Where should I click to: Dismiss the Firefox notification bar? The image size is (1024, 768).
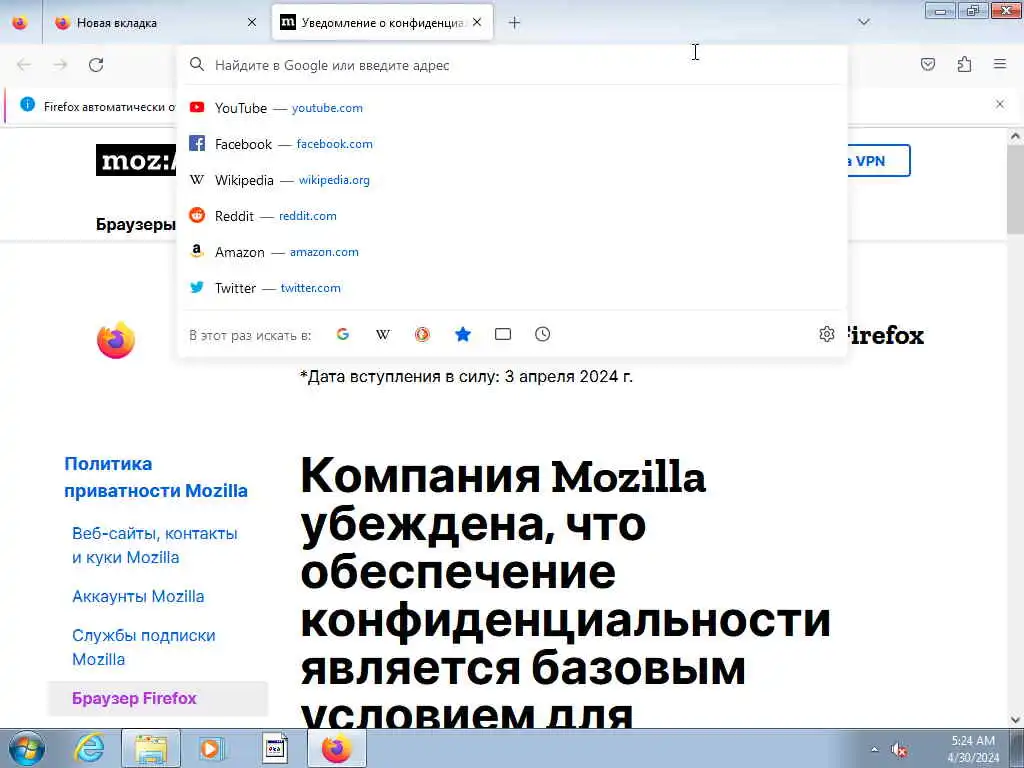click(1000, 104)
